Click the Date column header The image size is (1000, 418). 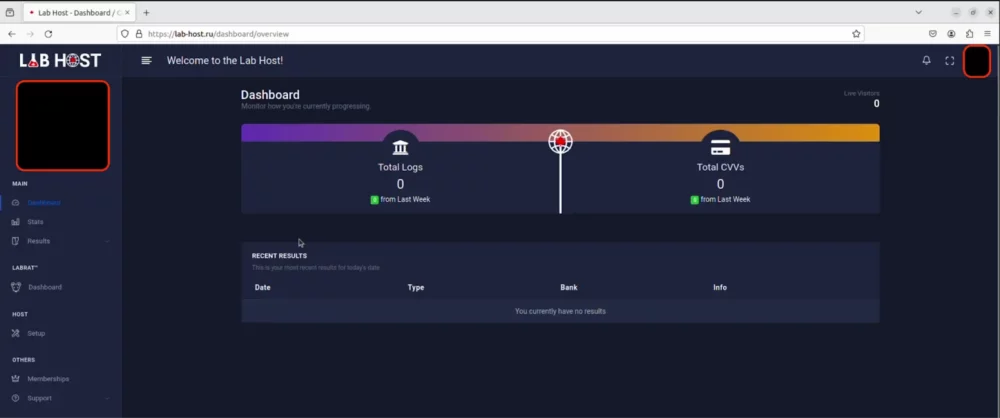[x=263, y=287]
